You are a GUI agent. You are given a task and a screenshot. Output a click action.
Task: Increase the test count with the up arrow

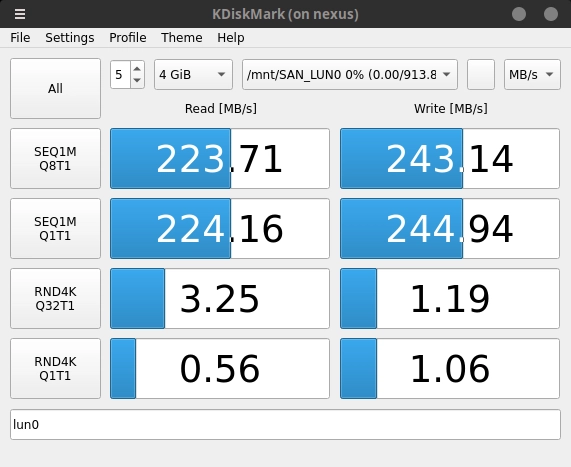137,68
